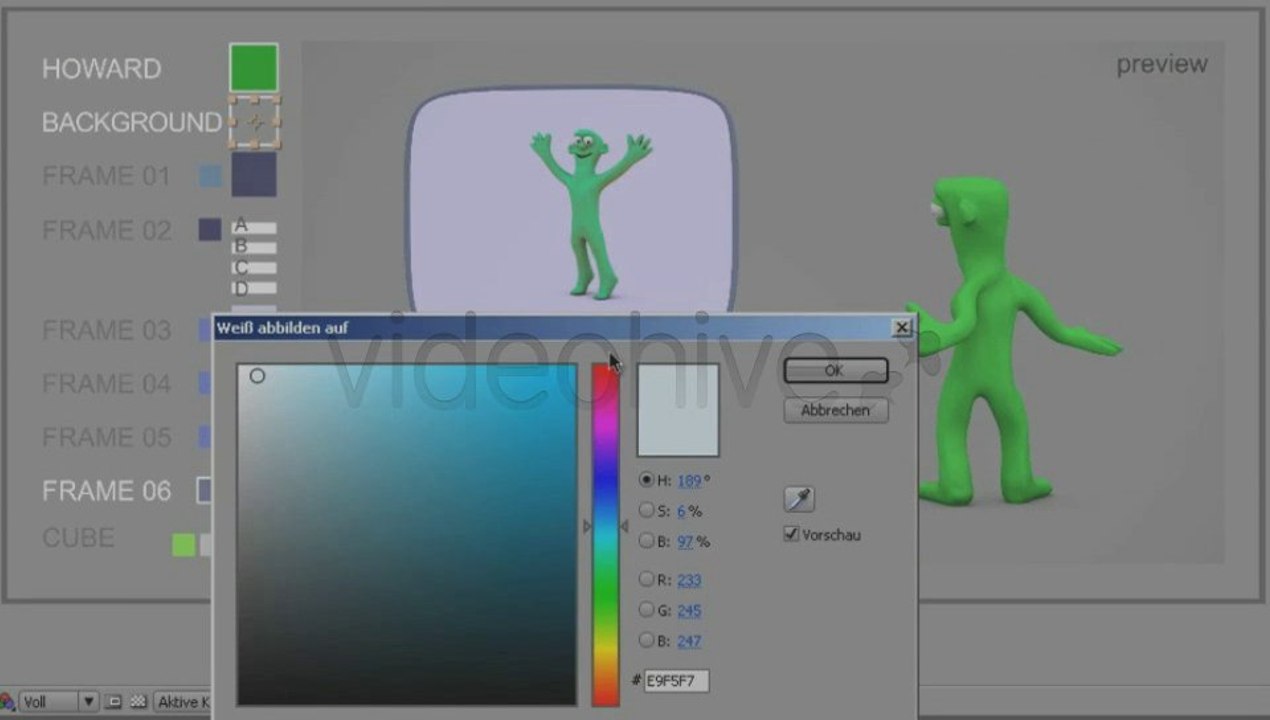Click the green value 245

pyautogui.click(x=689, y=611)
